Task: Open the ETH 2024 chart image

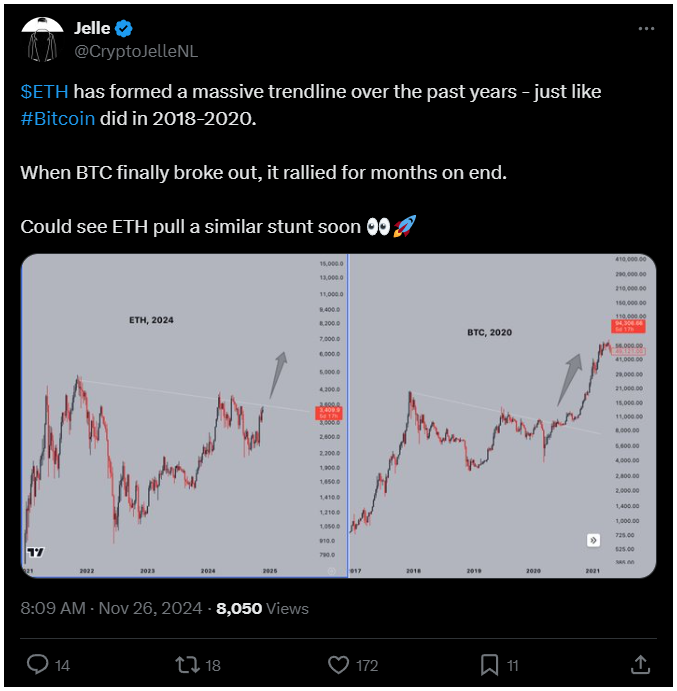Action: coord(184,416)
